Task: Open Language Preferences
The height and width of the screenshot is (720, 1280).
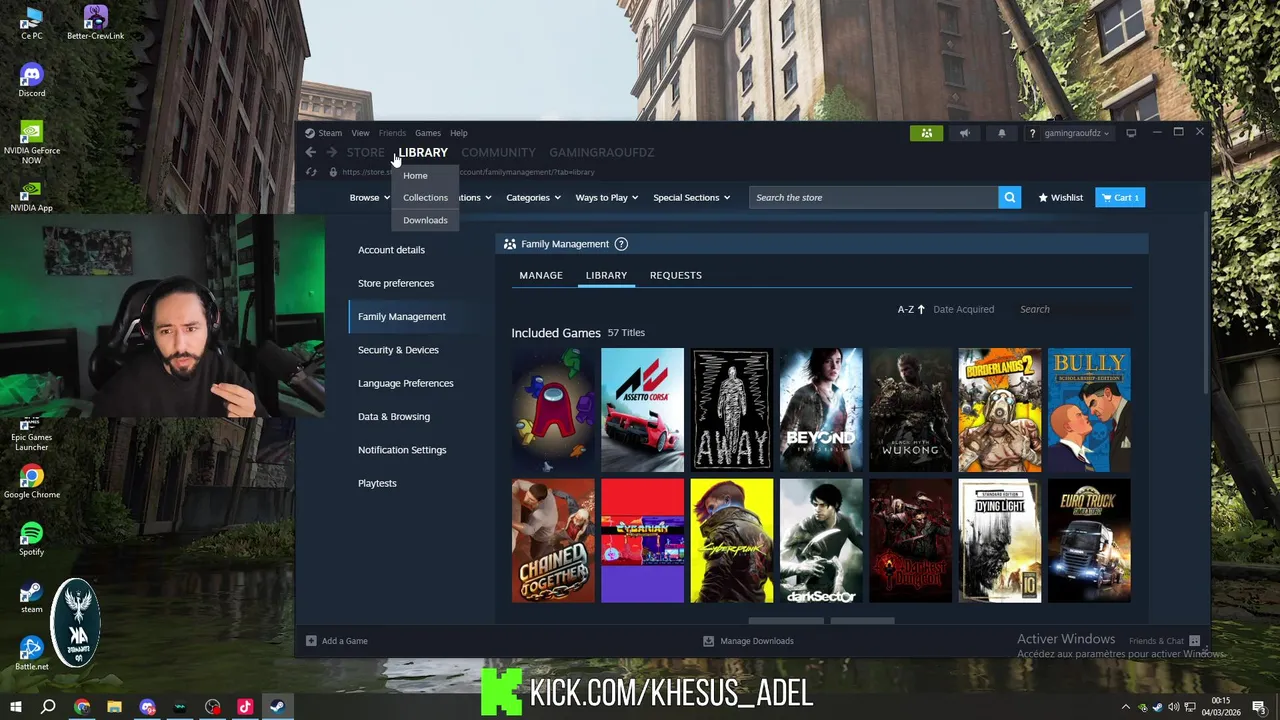Action: (x=405, y=383)
